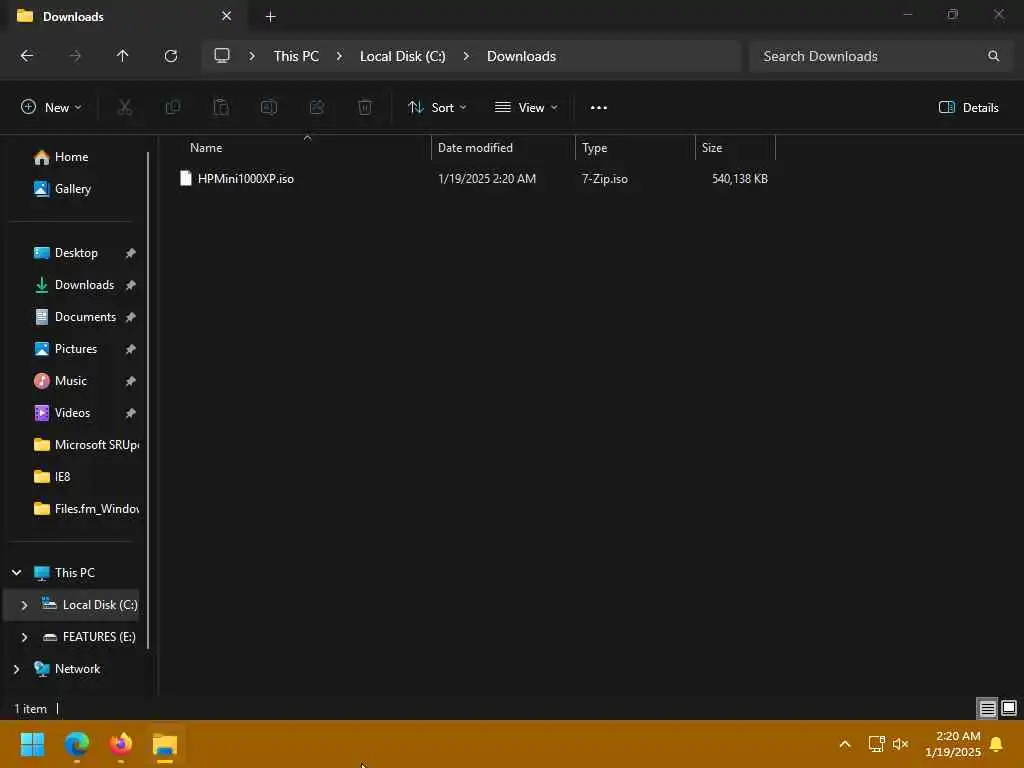The image size is (1024, 768).
Task: Toggle the Details pane
Action: click(968, 108)
